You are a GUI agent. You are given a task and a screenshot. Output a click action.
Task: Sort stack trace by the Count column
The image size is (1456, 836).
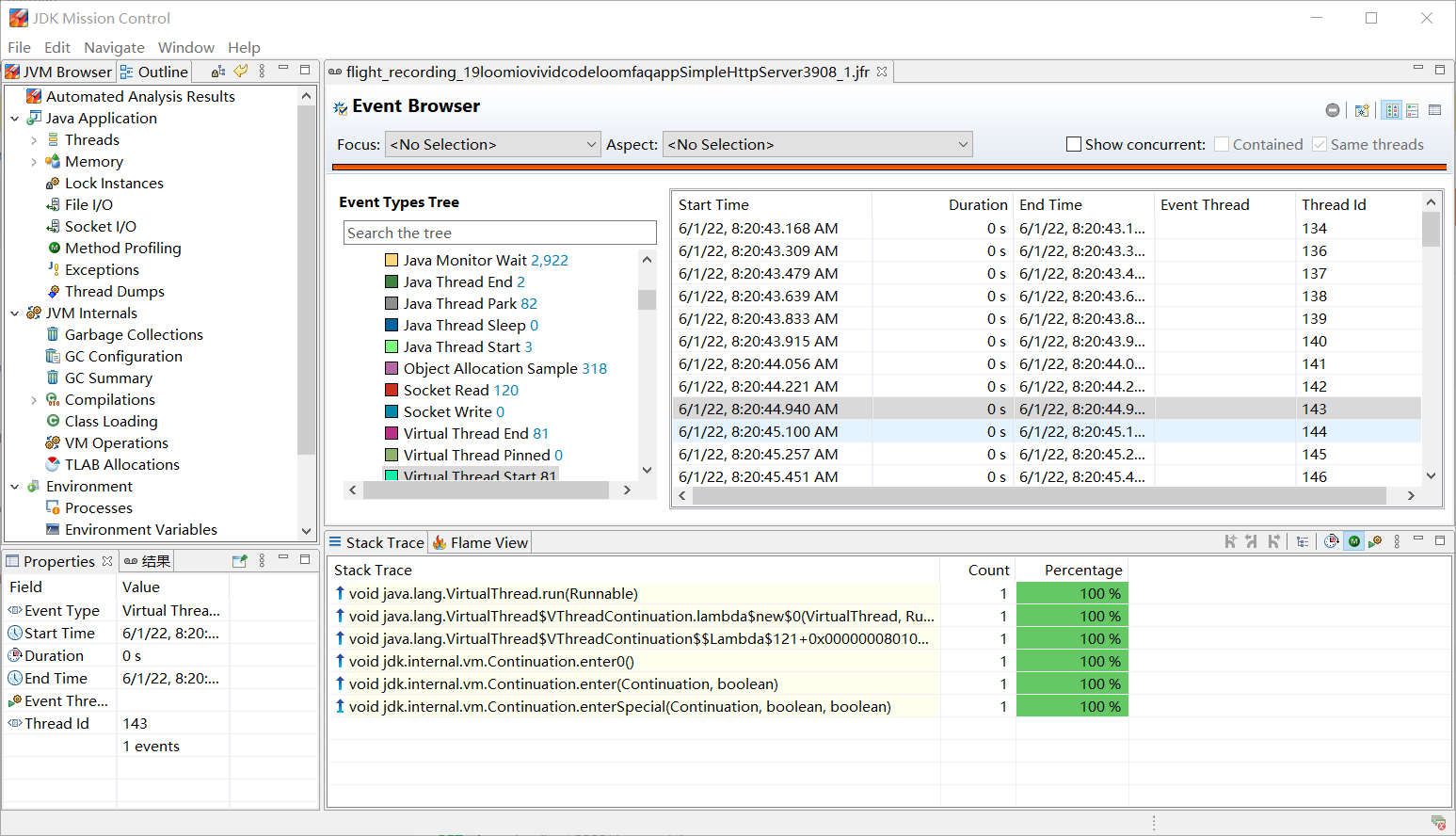(x=978, y=570)
